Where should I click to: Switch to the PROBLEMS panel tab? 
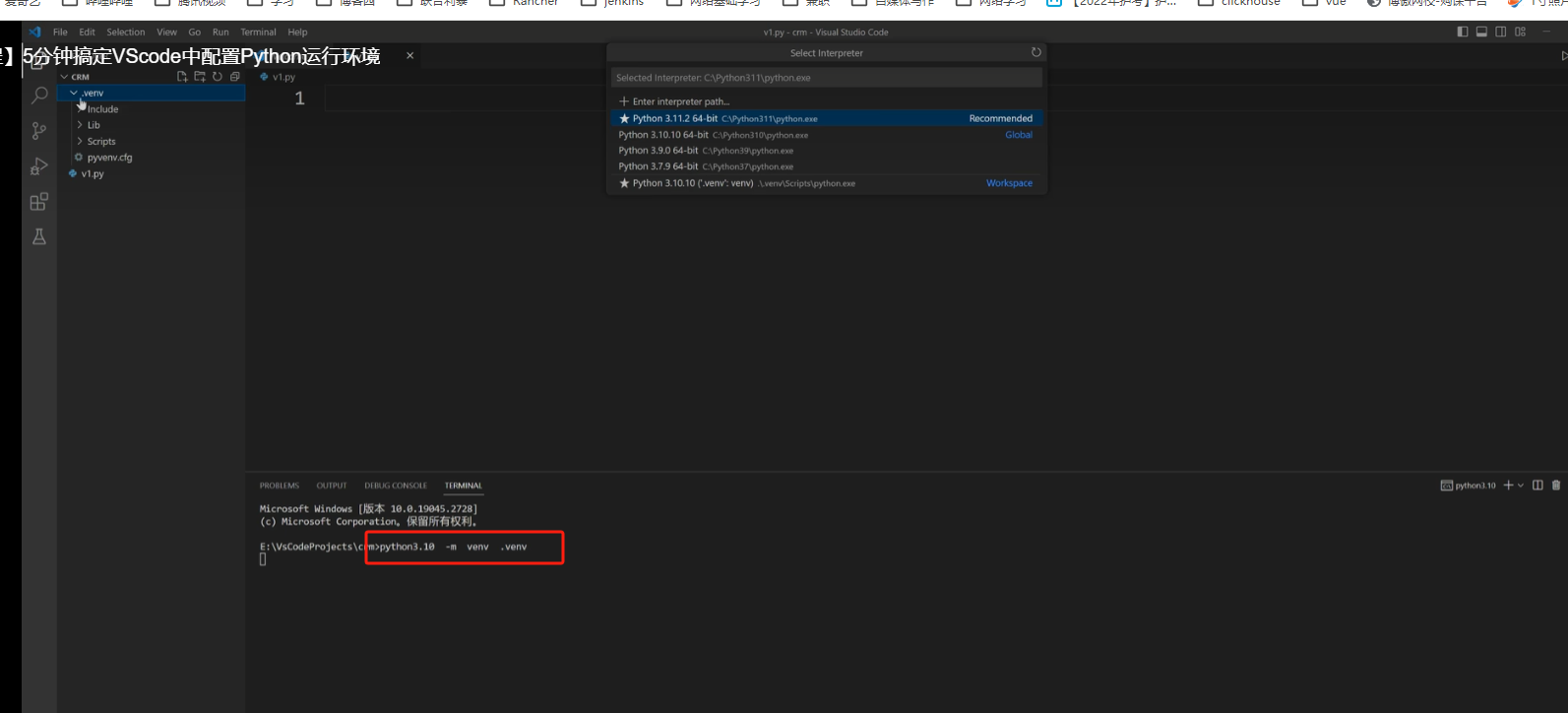[280, 486]
